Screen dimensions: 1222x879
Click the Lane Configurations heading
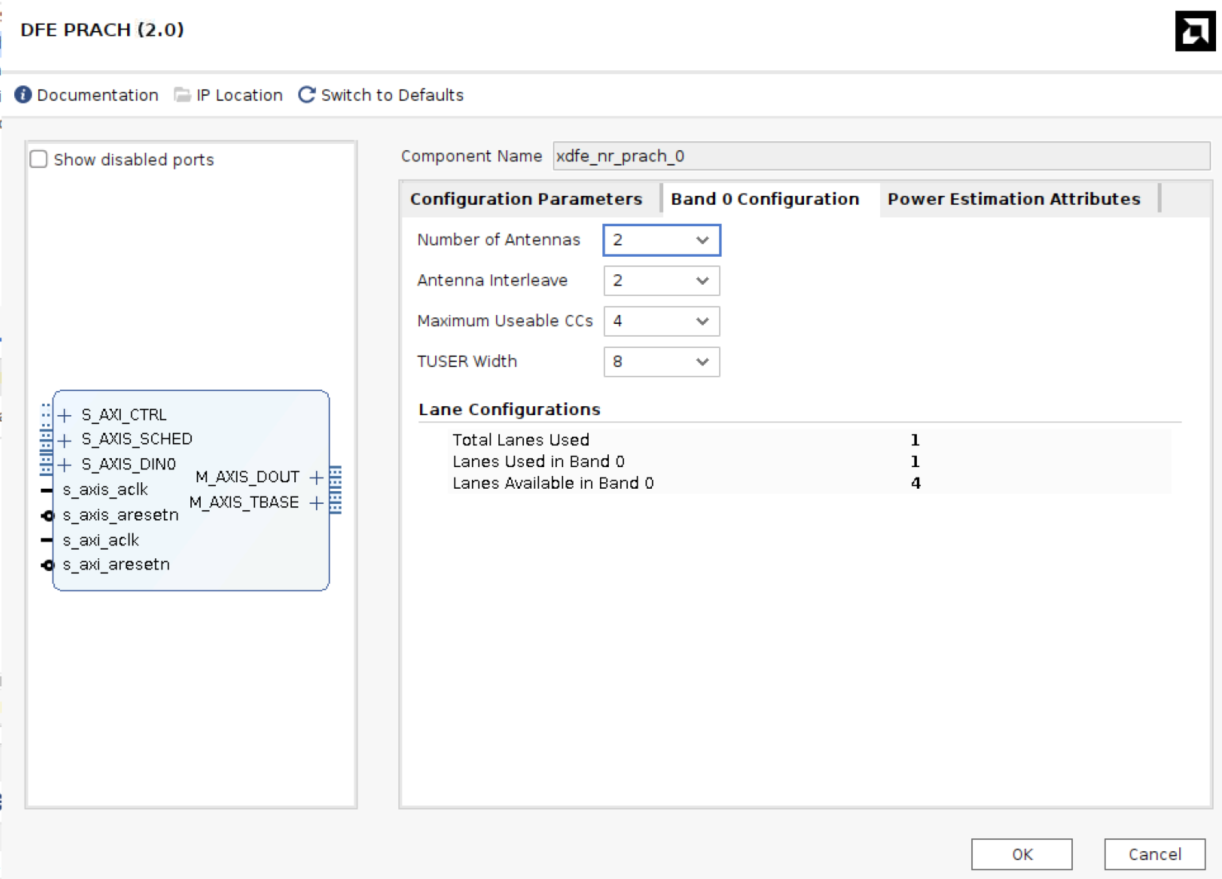pyautogui.click(x=510, y=410)
